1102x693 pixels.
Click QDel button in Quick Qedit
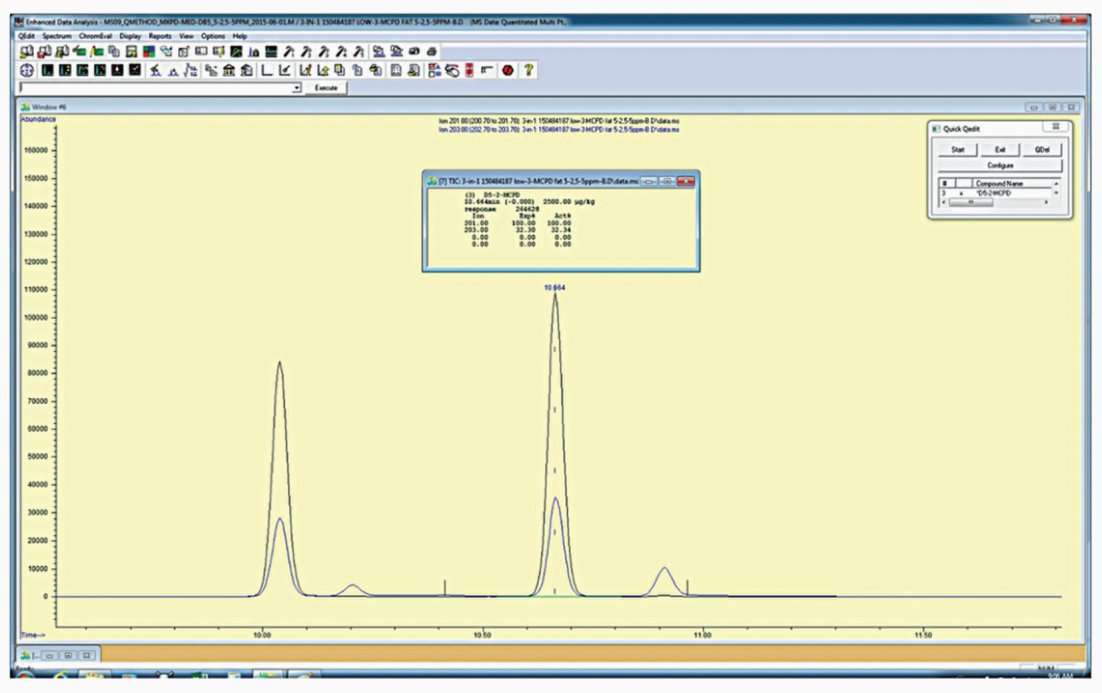1042,150
